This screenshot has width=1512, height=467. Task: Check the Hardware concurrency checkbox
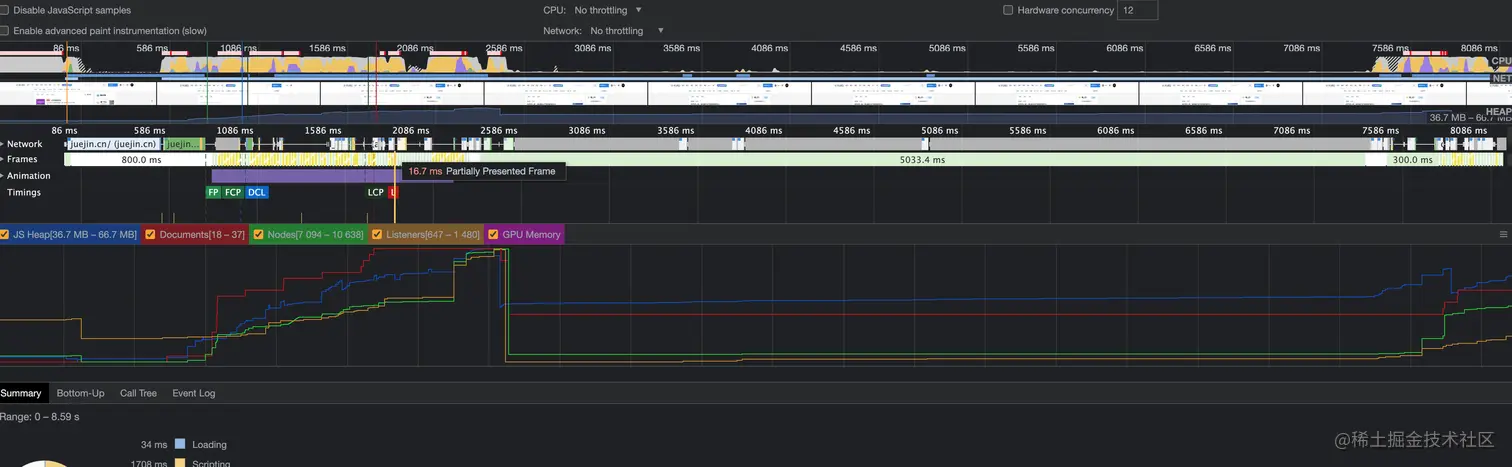[x=1008, y=10]
